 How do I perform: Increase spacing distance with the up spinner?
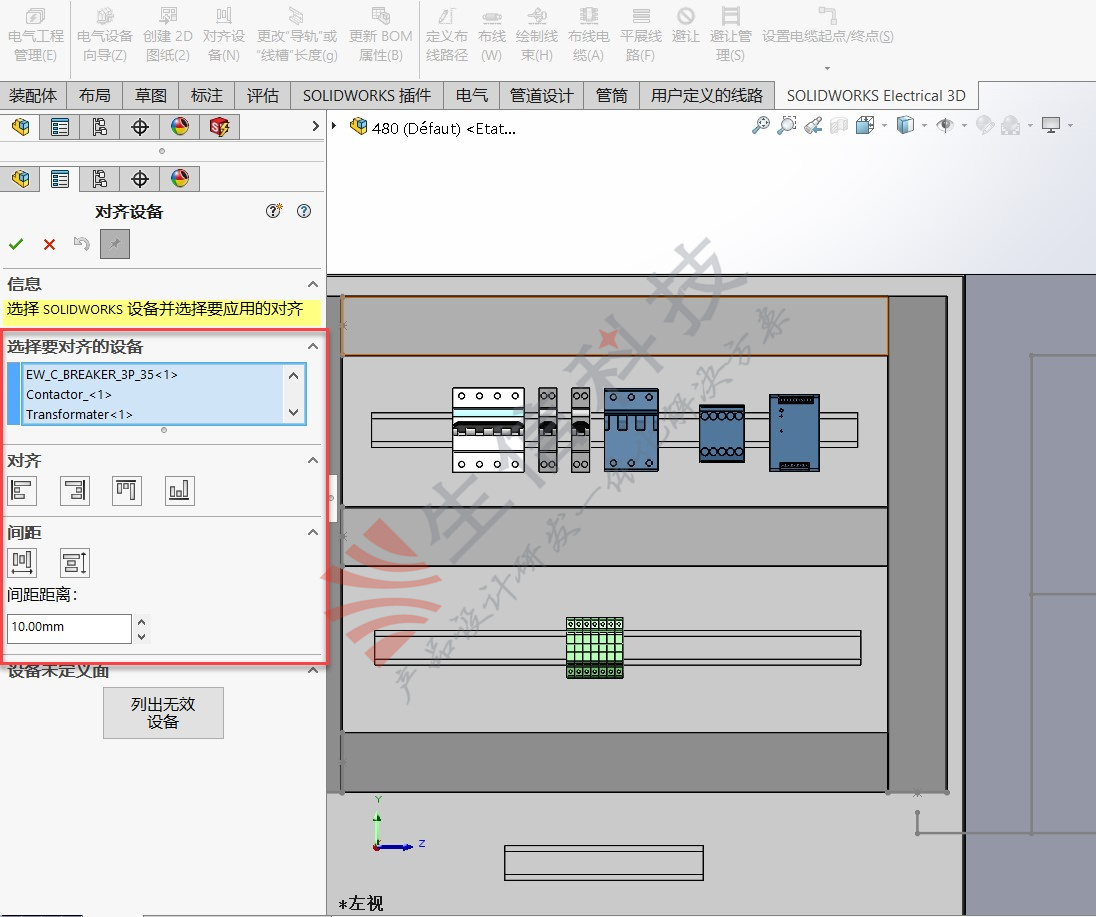click(142, 621)
